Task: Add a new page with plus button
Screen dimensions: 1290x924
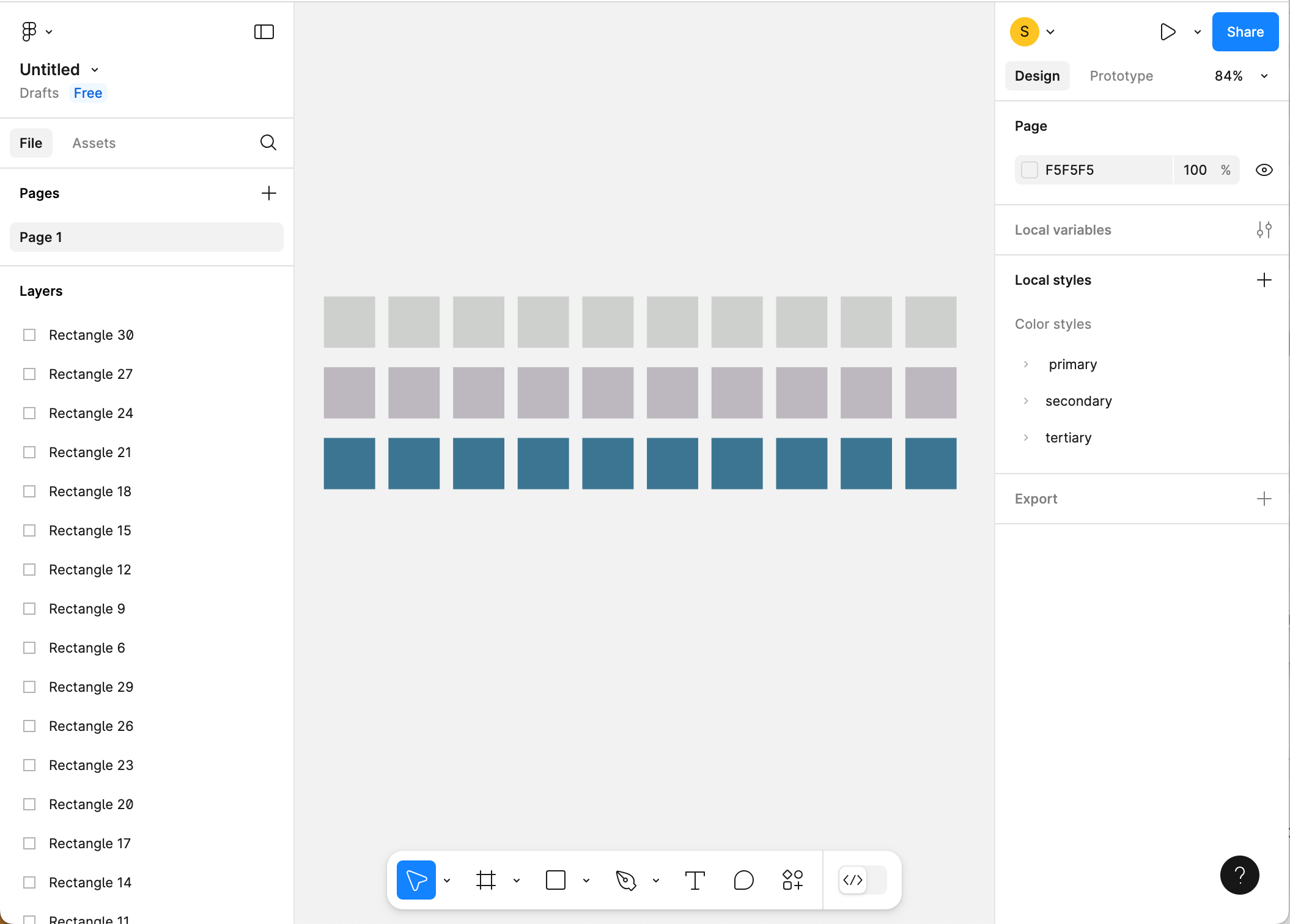Action: [x=269, y=193]
